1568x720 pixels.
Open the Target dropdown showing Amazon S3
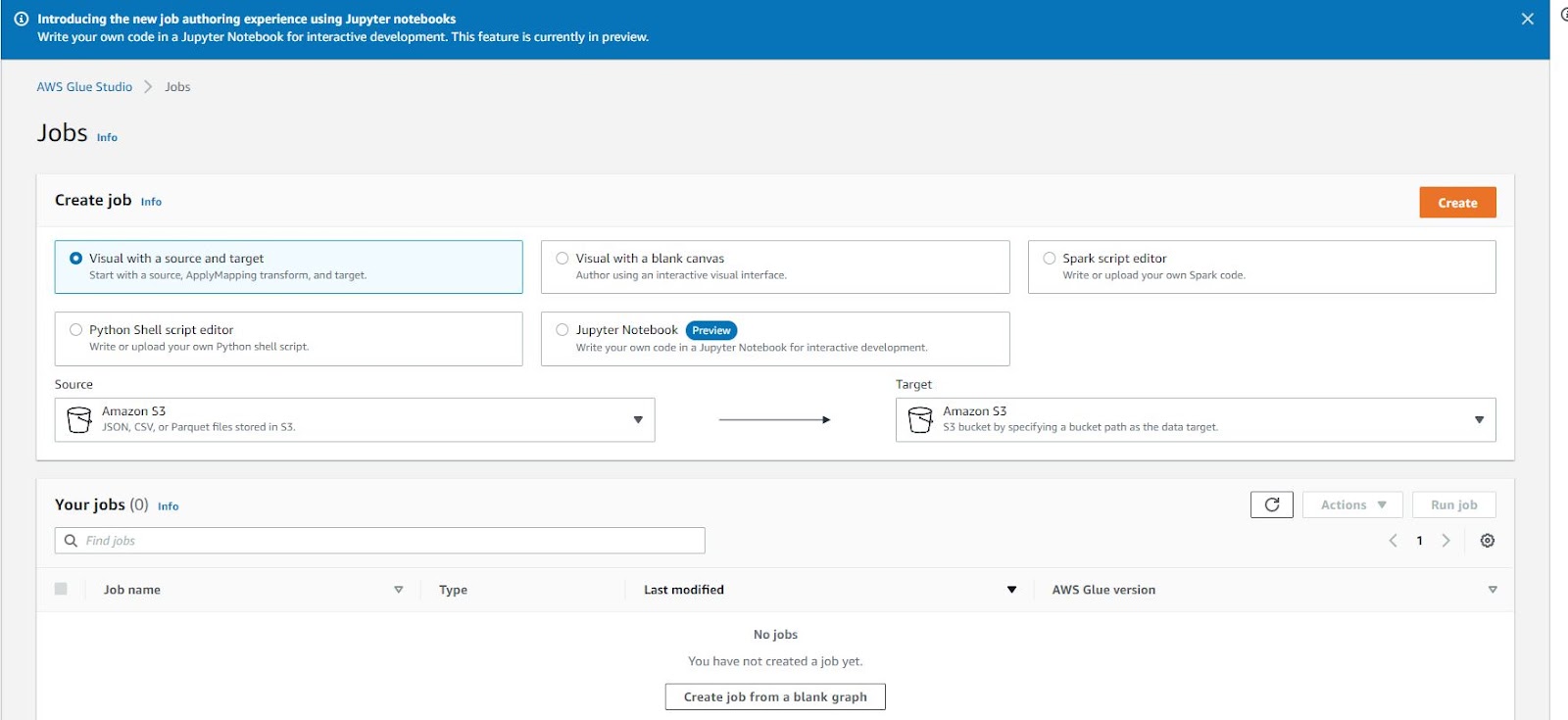coord(1196,419)
